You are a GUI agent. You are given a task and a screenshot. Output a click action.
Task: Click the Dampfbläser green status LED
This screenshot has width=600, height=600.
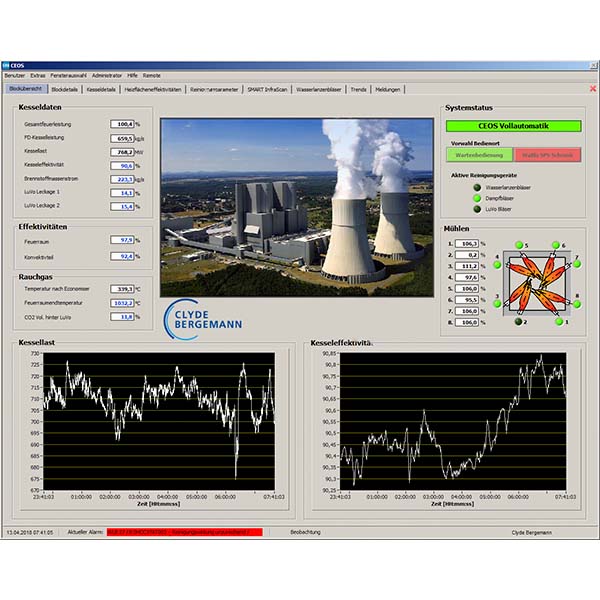pos(477,198)
